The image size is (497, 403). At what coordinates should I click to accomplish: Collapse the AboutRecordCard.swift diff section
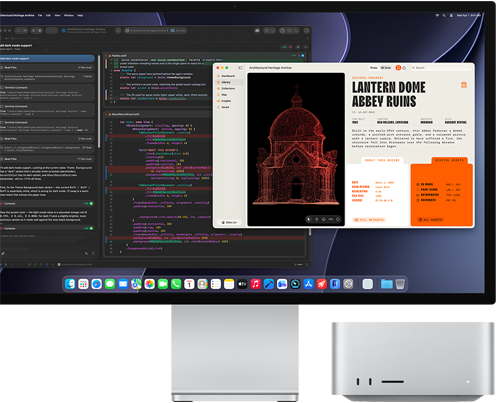pos(106,114)
